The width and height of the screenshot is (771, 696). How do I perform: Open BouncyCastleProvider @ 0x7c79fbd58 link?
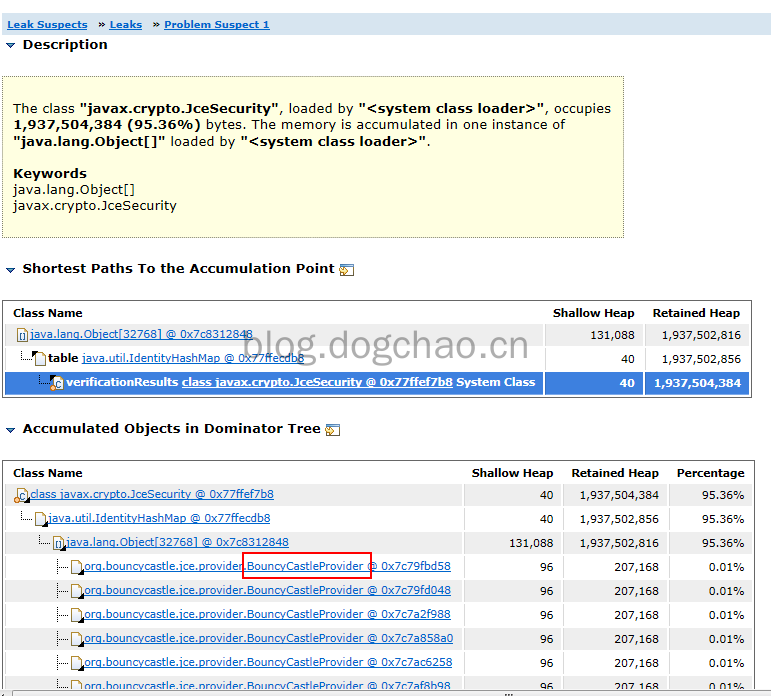(x=267, y=566)
